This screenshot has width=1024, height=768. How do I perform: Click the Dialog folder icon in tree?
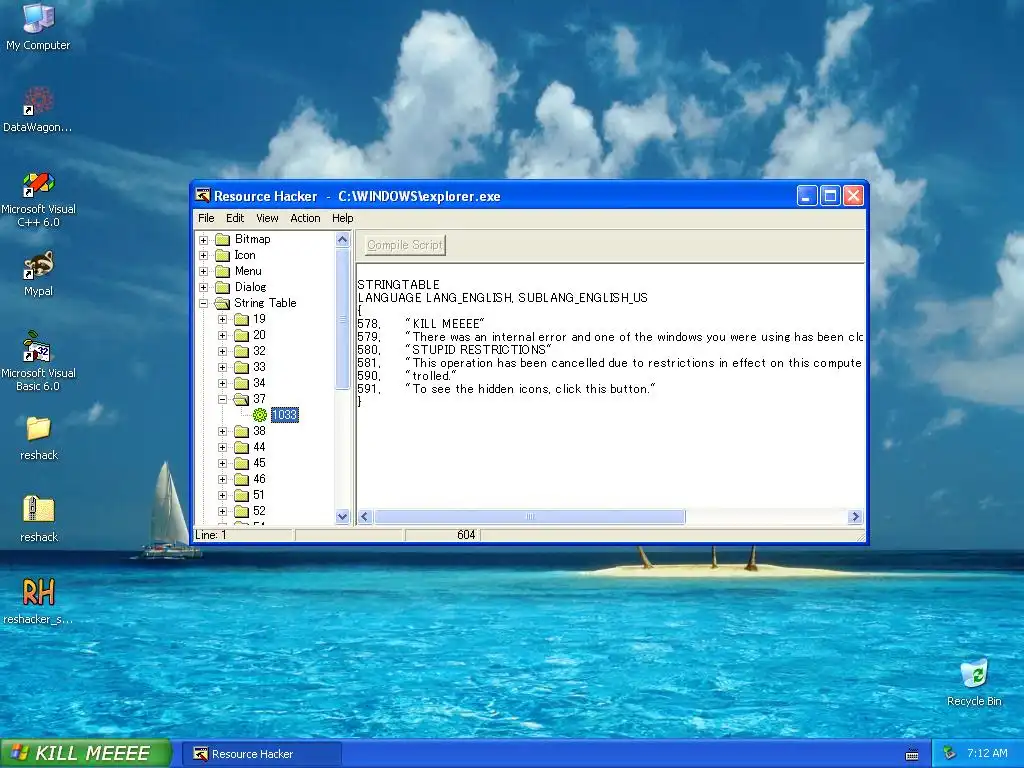click(x=223, y=287)
